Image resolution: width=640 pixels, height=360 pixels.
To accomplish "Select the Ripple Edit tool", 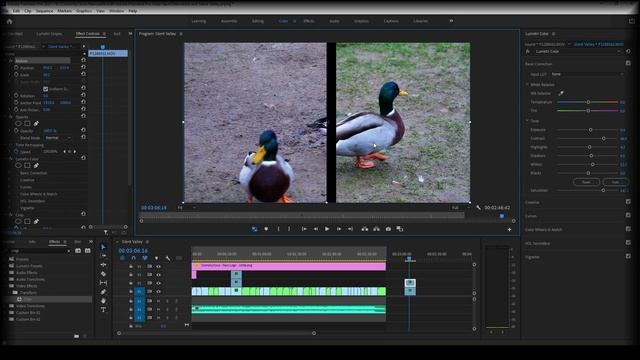I will coord(103,265).
